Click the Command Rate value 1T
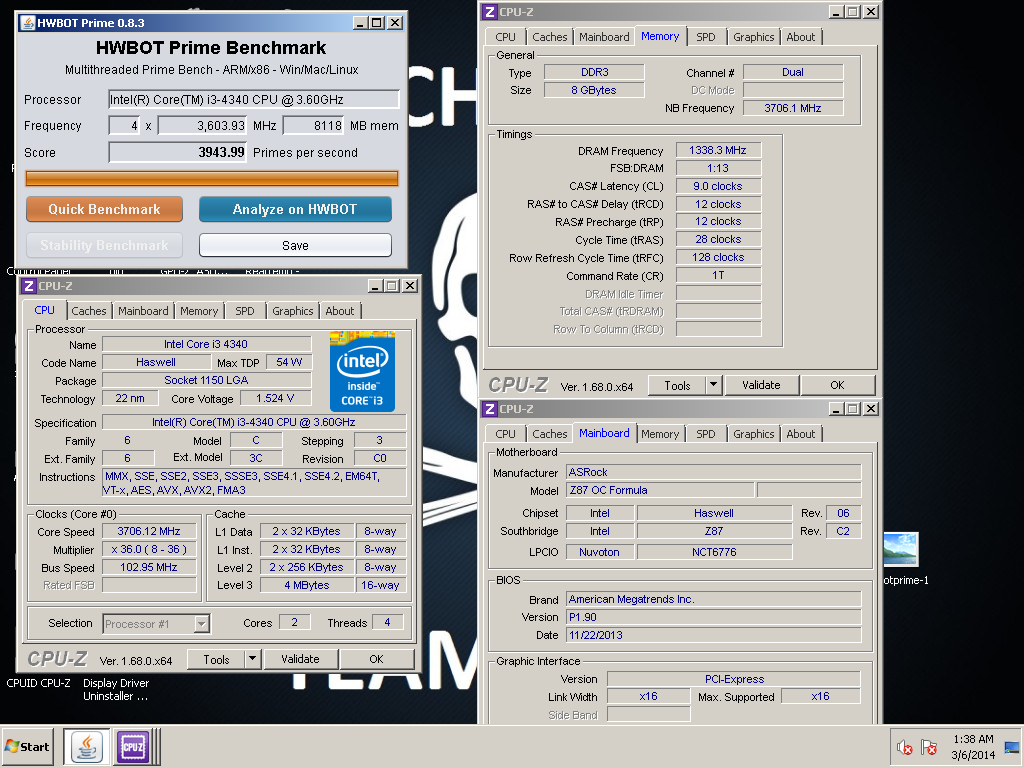The image size is (1024, 768). 718,276
